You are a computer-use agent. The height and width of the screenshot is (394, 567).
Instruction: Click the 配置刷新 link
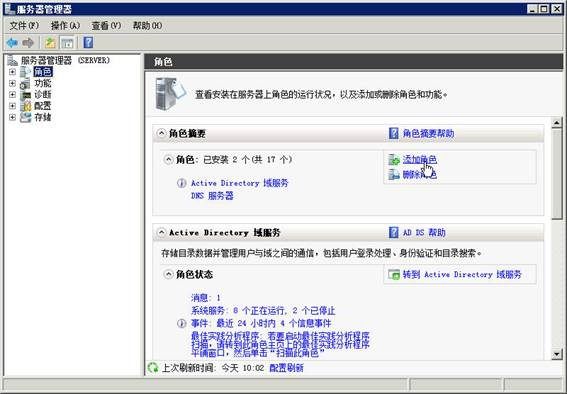point(286,368)
